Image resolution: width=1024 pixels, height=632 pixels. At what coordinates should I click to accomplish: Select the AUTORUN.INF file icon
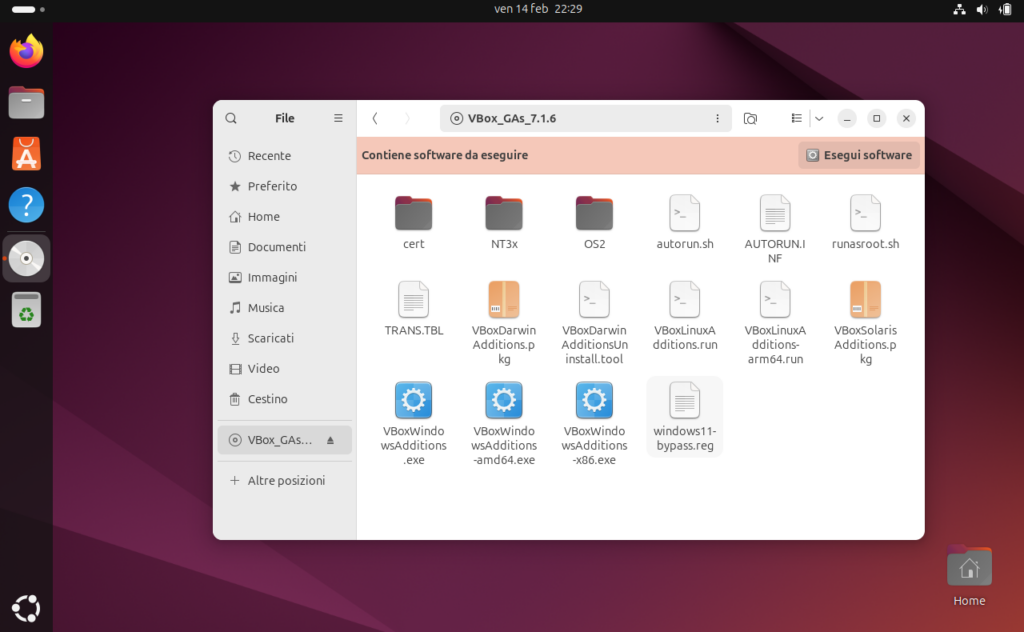coord(775,213)
